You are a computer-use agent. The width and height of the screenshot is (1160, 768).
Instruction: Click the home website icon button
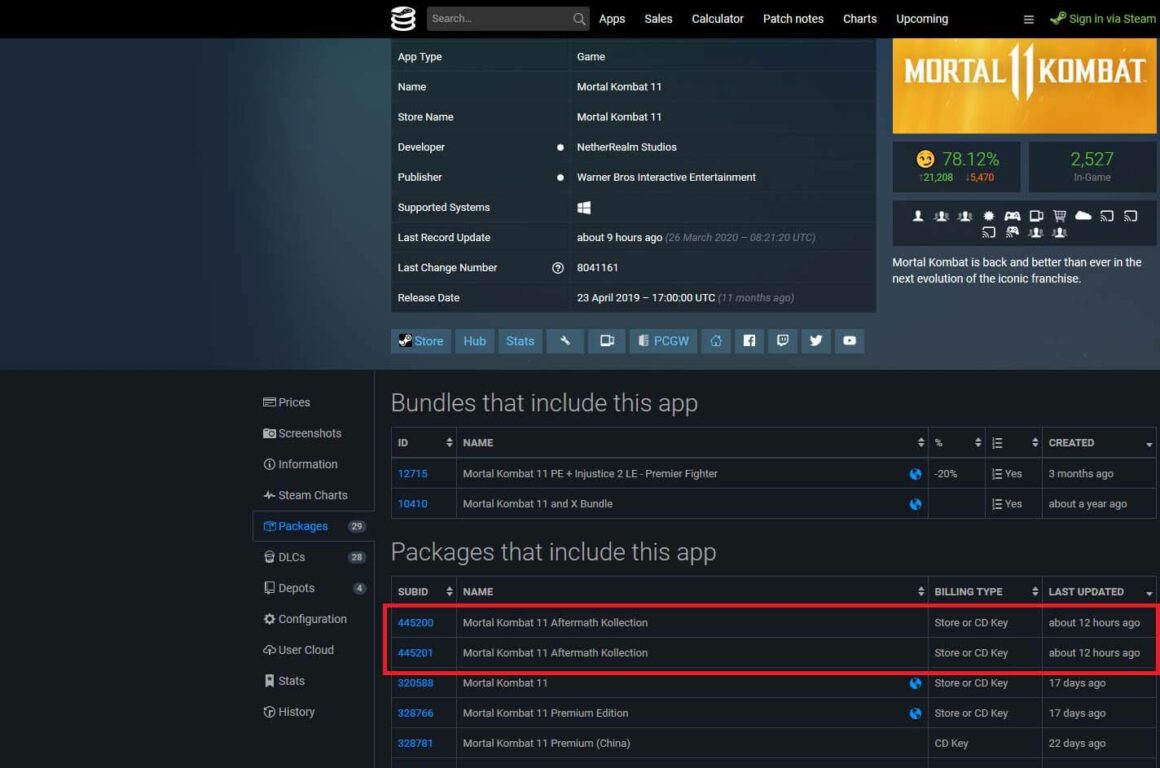point(716,341)
